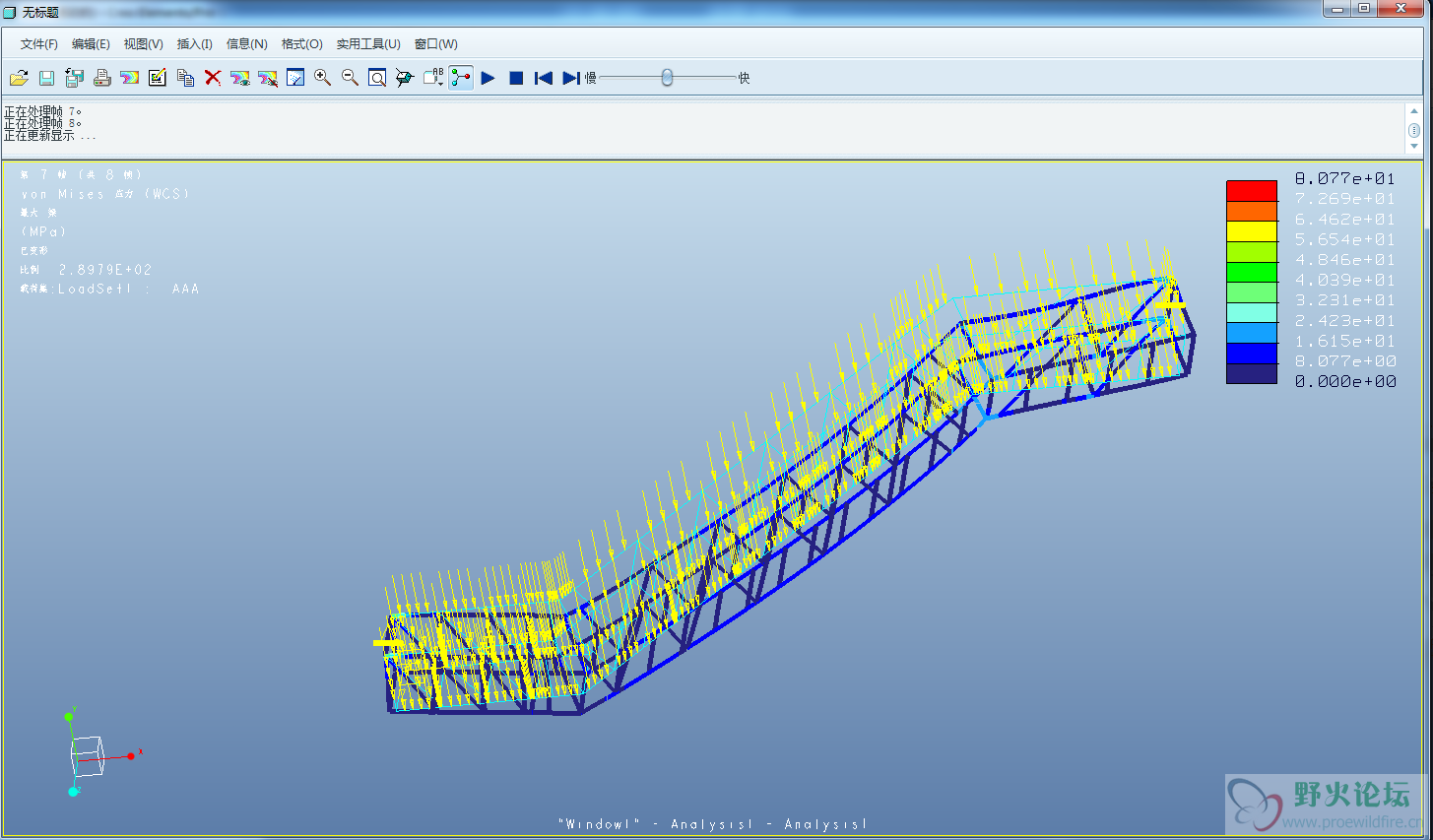Click the 慢 slow speed label
Image resolution: width=1433 pixels, height=840 pixels.
[x=591, y=78]
